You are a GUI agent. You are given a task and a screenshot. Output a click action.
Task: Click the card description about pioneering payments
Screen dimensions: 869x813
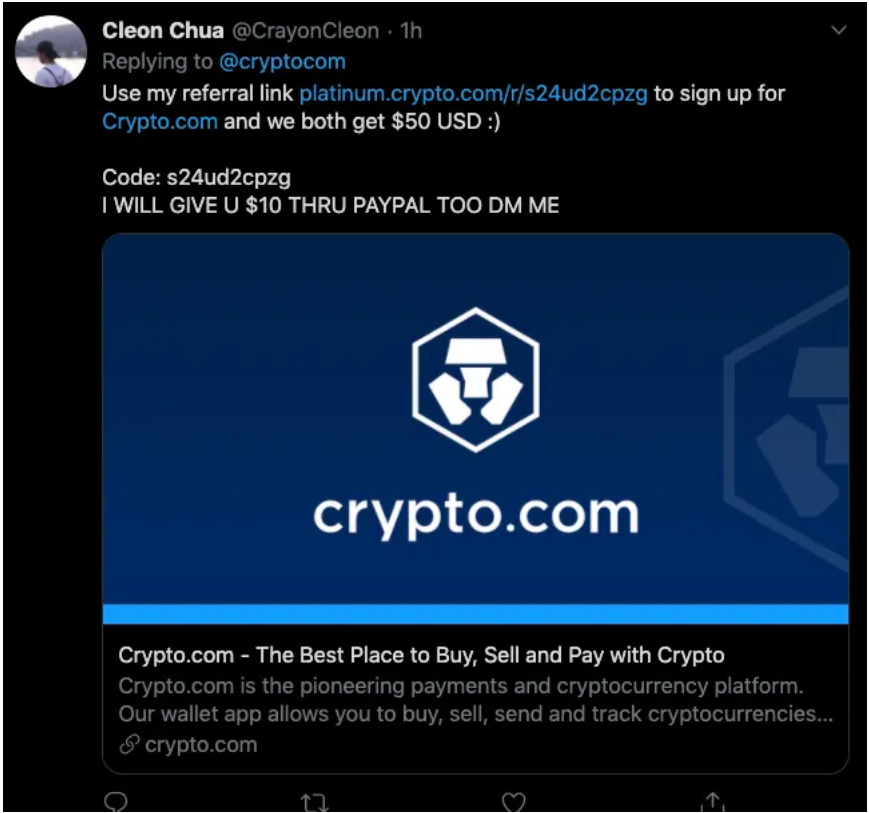coord(476,700)
